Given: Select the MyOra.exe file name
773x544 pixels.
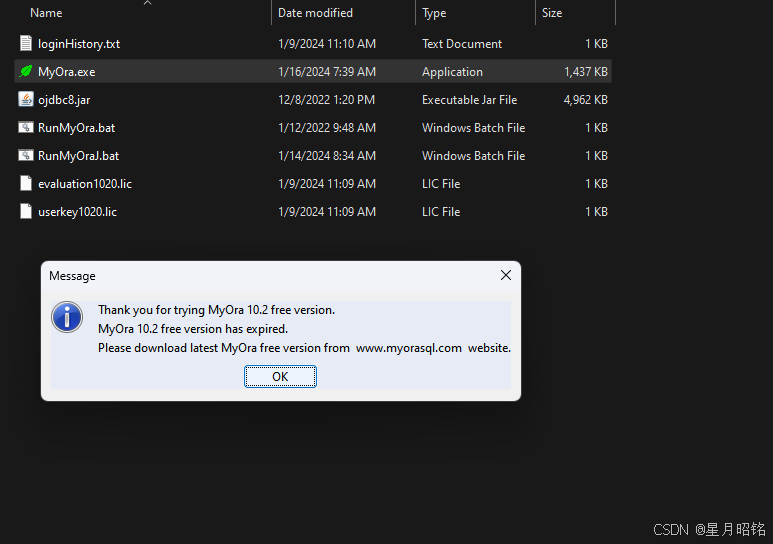Looking at the screenshot, I should 67,72.
